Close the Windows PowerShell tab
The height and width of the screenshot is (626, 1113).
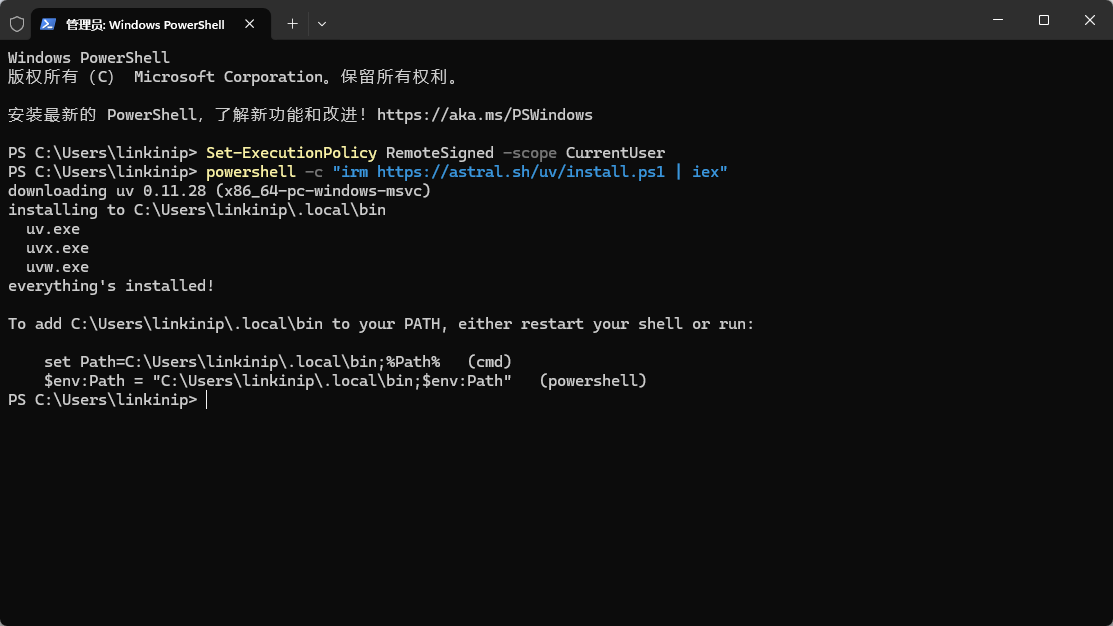[249, 24]
